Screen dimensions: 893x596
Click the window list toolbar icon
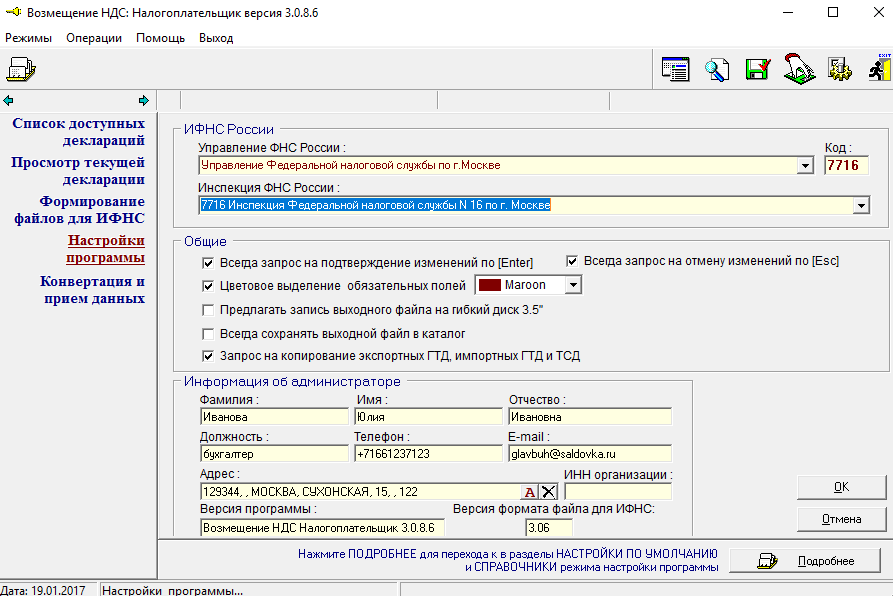coord(677,69)
